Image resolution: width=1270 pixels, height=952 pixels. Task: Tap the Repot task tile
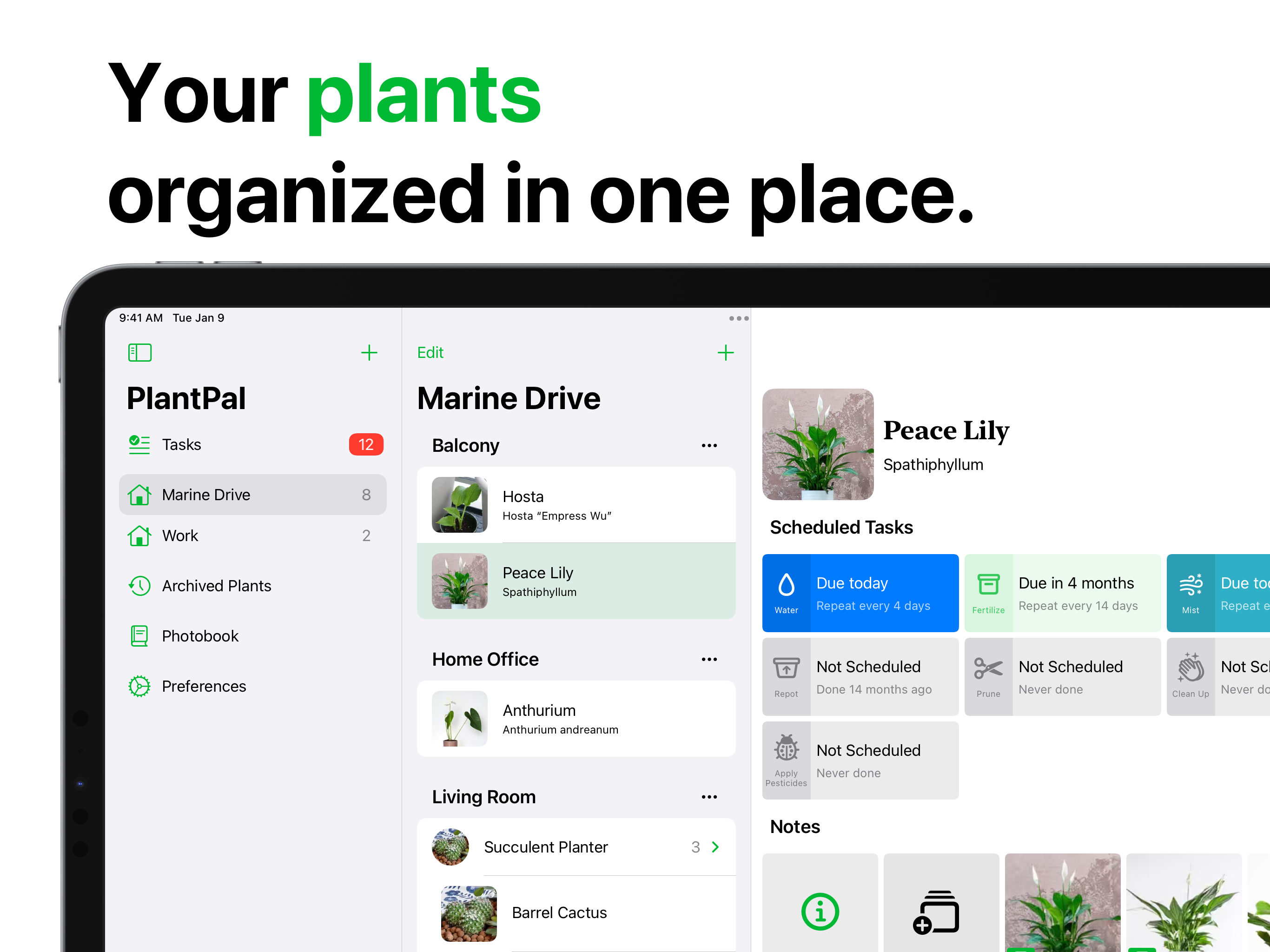(x=860, y=676)
